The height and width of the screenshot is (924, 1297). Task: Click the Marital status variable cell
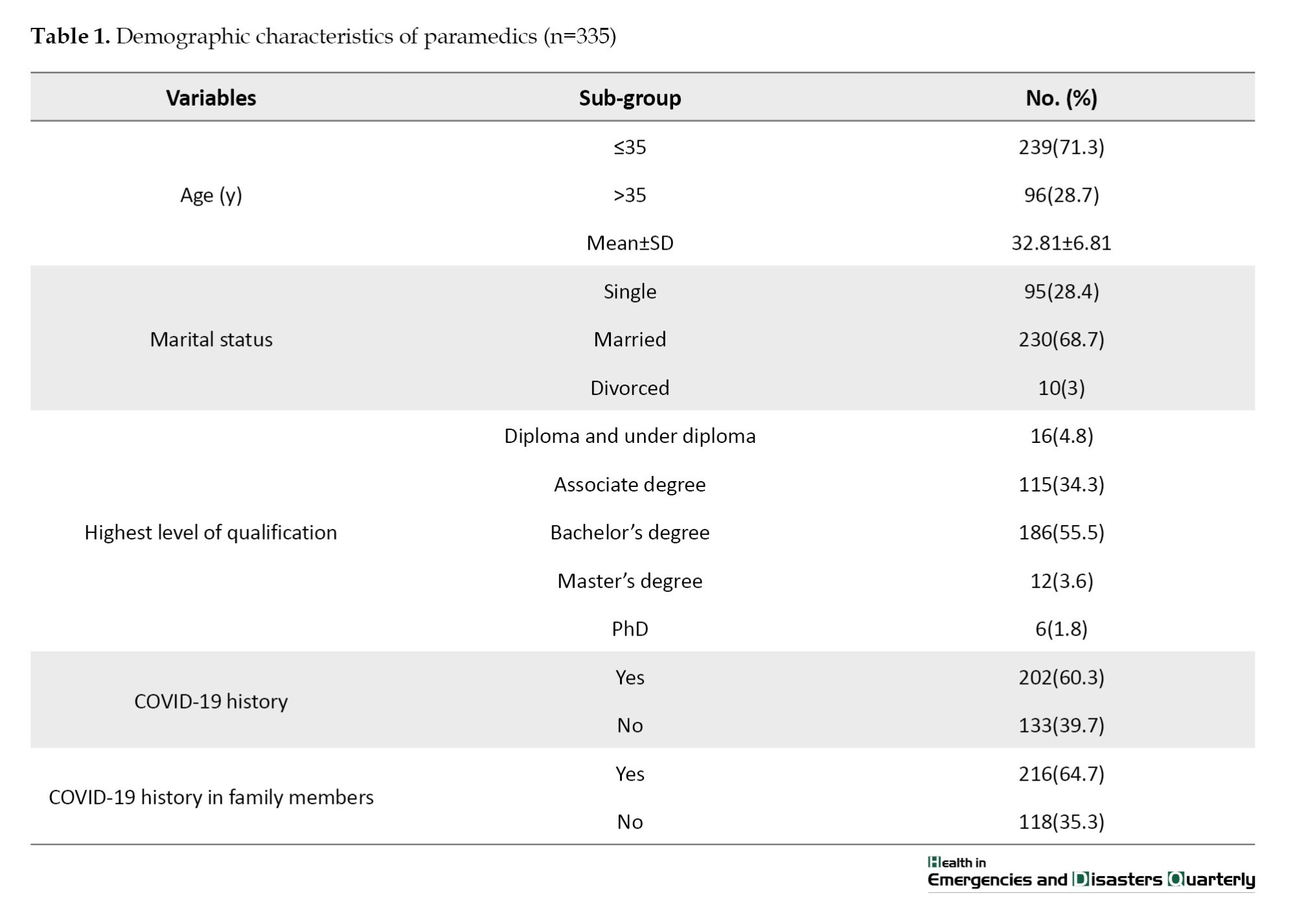[211, 339]
